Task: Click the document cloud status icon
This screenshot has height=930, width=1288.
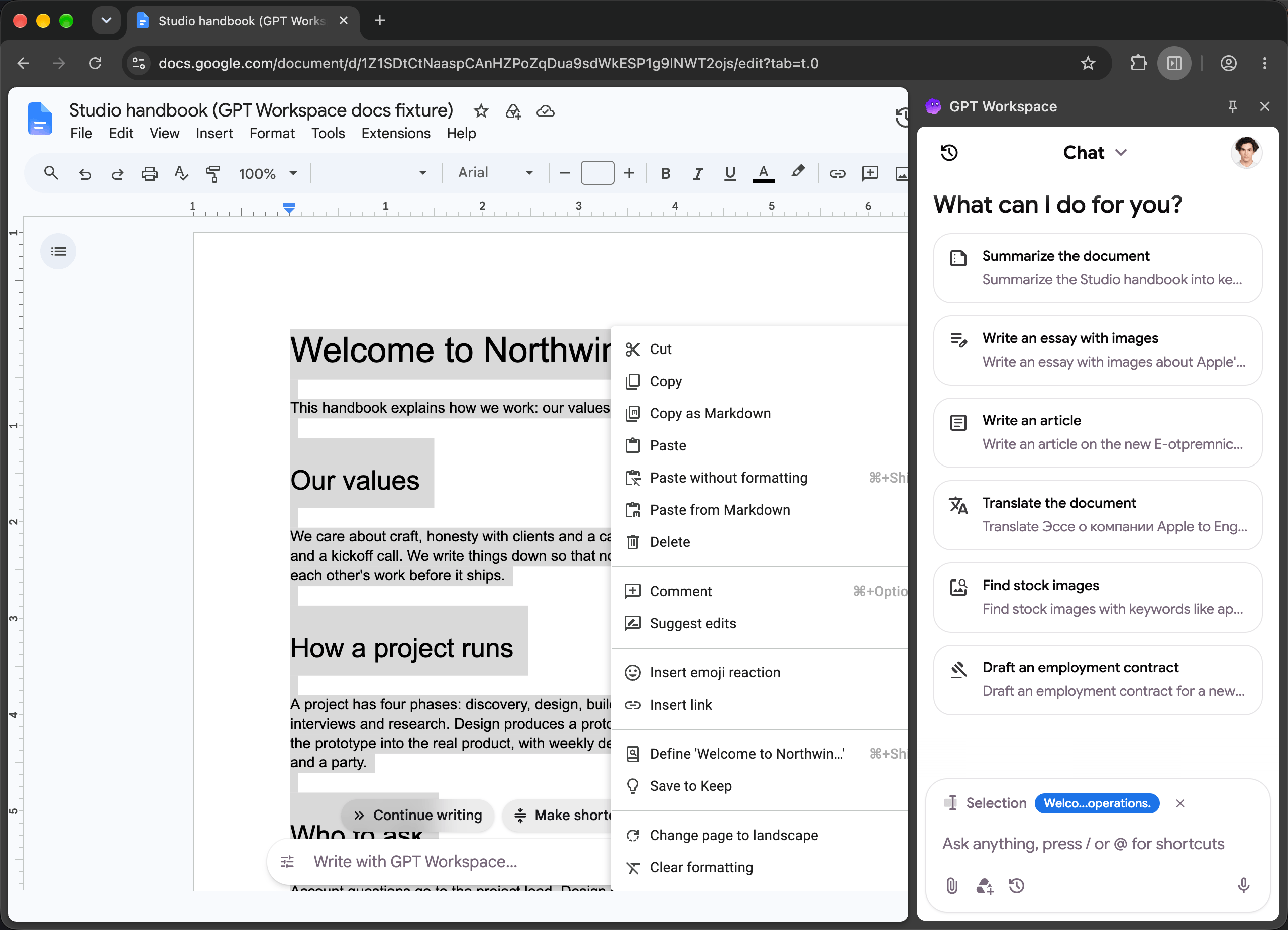Action: point(545,110)
